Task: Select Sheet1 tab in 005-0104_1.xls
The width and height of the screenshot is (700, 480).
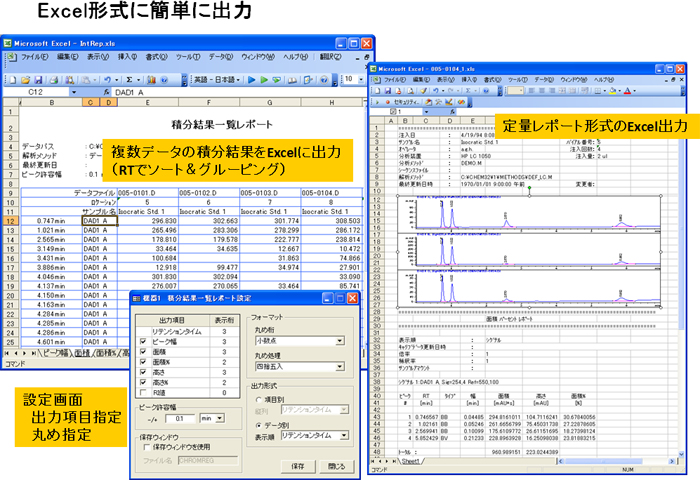Action: click(x=410, y=461)
